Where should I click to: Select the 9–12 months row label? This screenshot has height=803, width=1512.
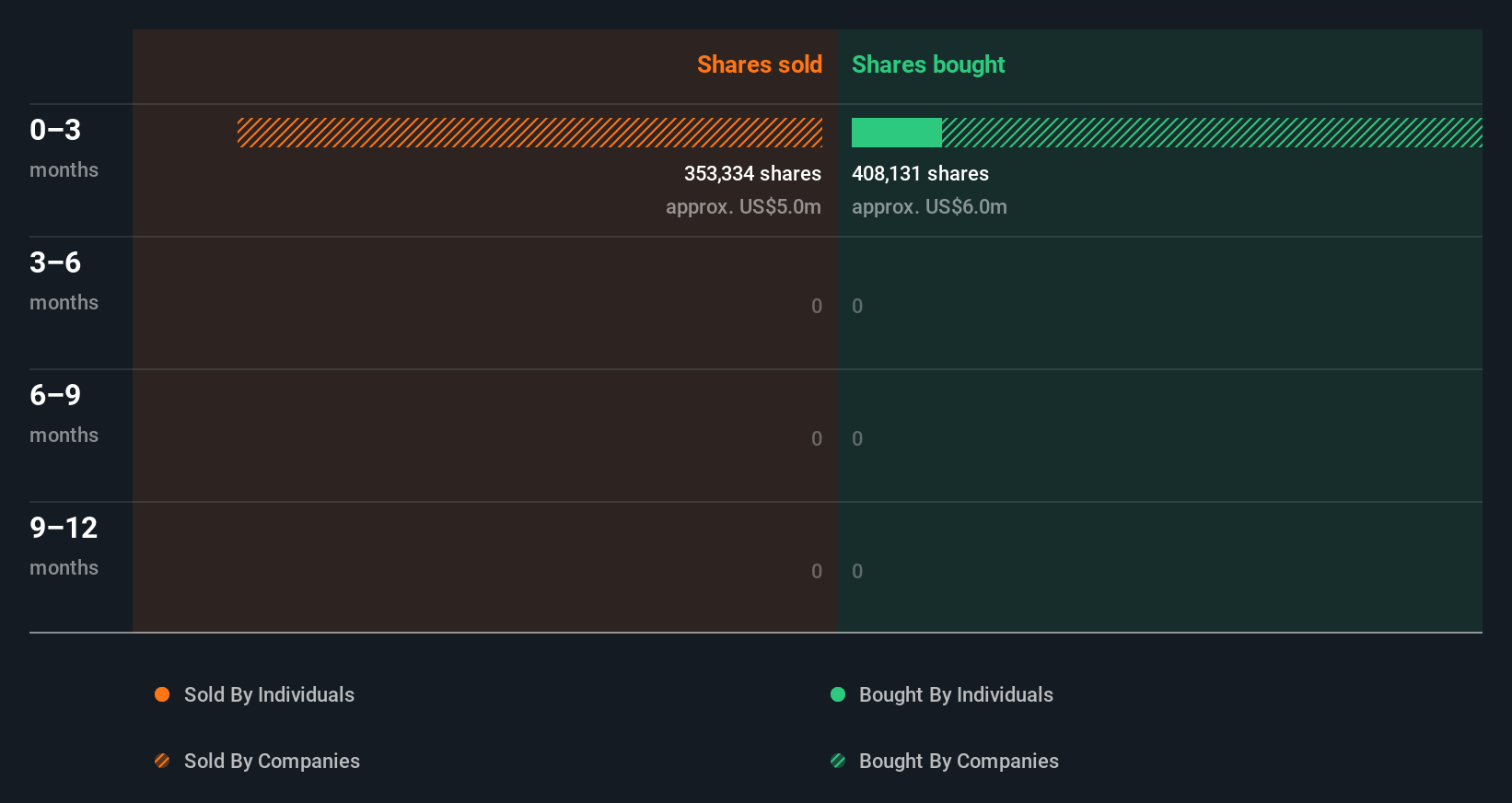pos(64,546)
